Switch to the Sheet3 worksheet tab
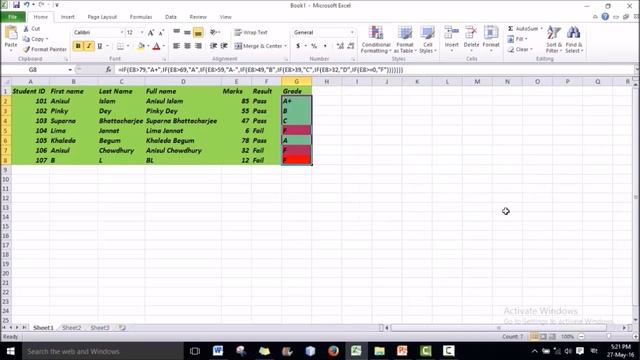640x360 pixels. (100, 328)
